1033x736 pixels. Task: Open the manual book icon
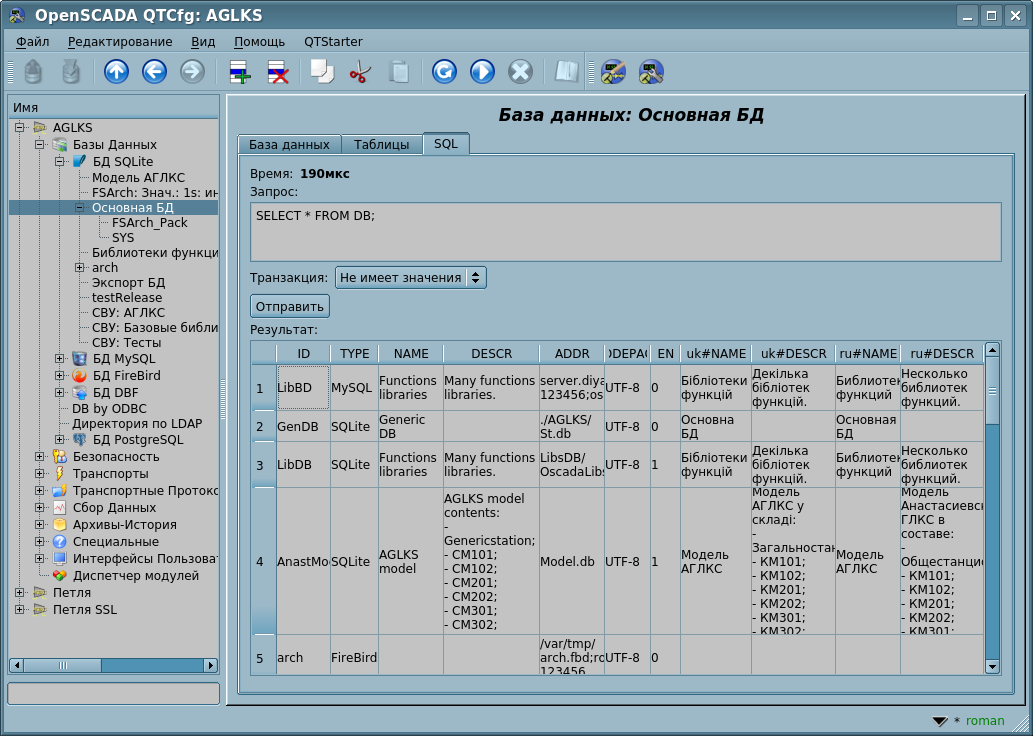click(566, 72)
